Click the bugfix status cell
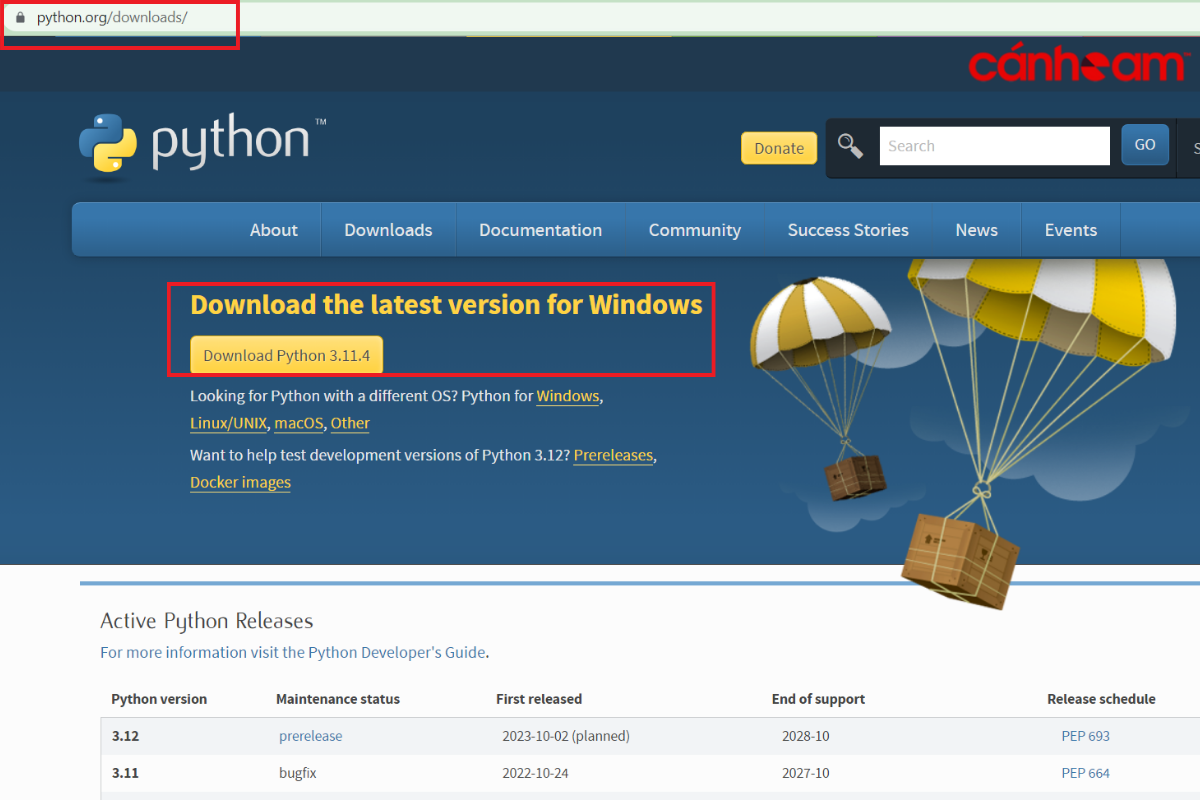This screenshot has width=1200, height=800. click(298, 773)
